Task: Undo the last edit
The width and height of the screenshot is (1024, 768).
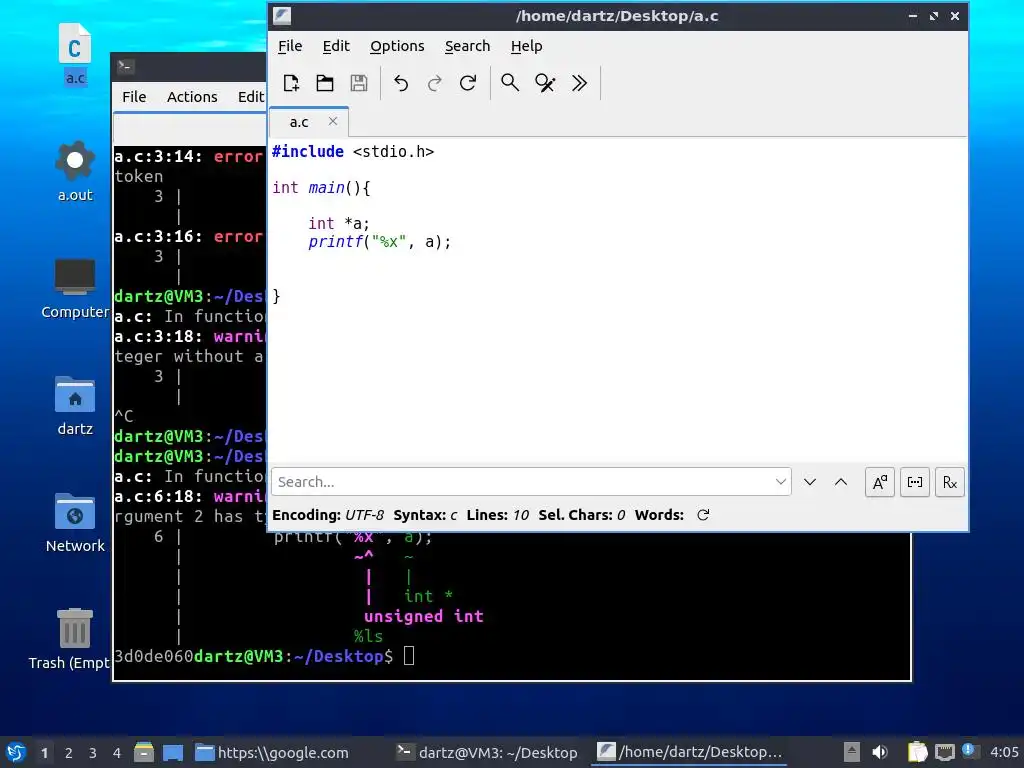Action: tap(401, 83)
